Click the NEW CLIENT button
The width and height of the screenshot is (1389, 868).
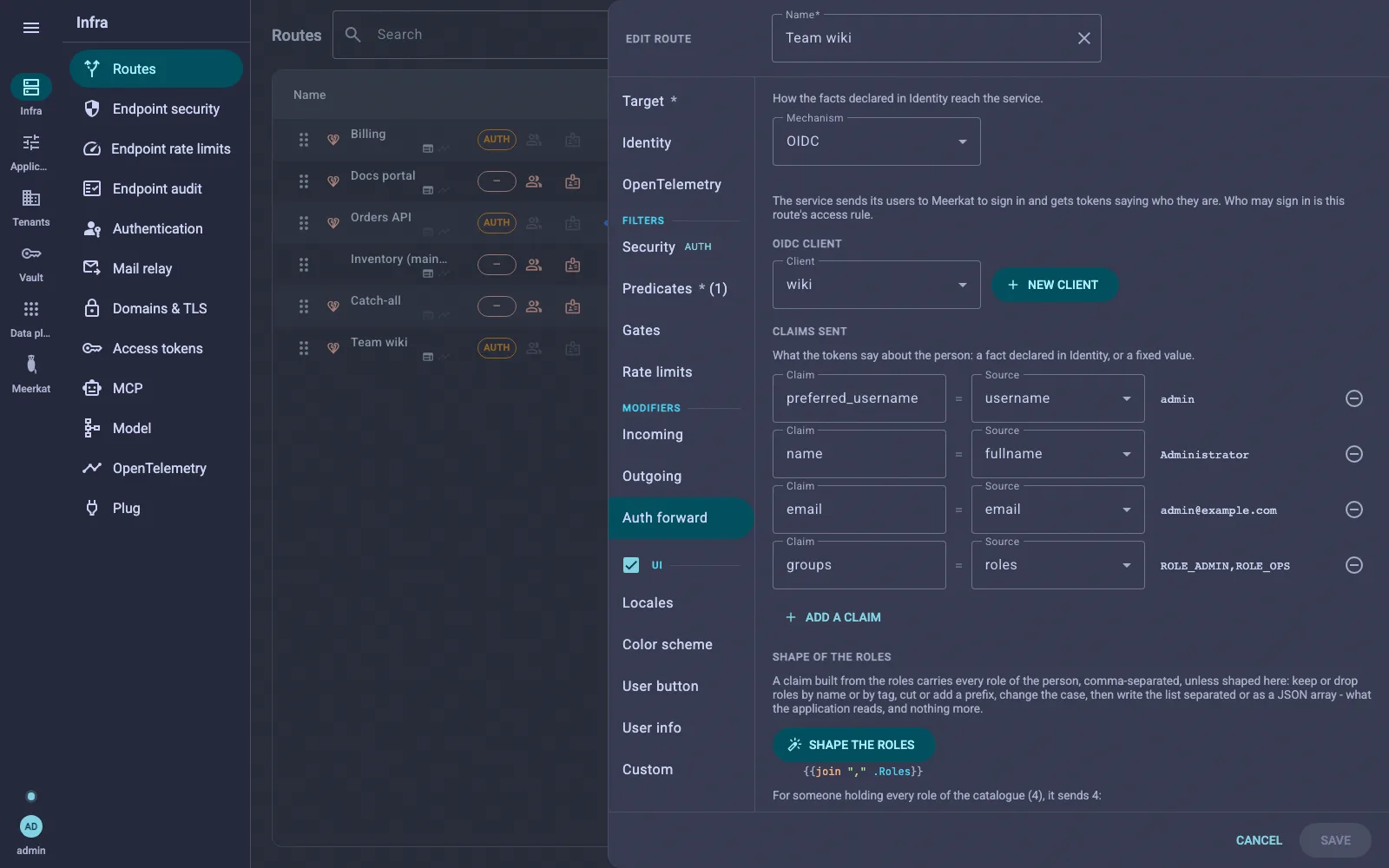[1055, 285]
